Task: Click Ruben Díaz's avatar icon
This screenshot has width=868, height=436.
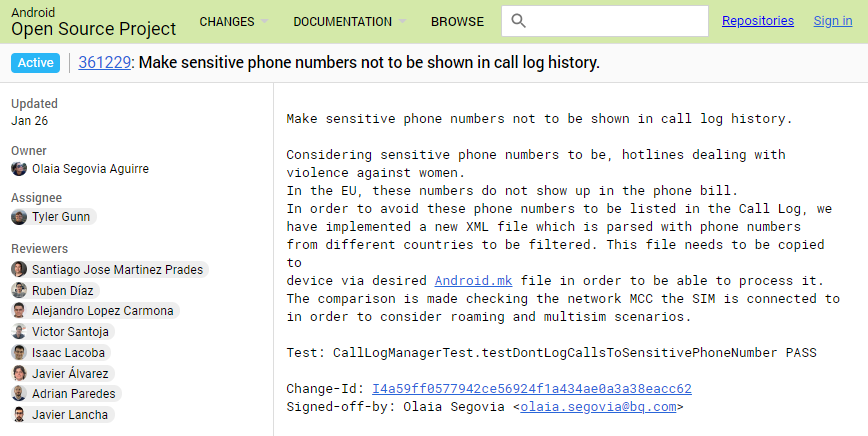Action: click(19, 290)
